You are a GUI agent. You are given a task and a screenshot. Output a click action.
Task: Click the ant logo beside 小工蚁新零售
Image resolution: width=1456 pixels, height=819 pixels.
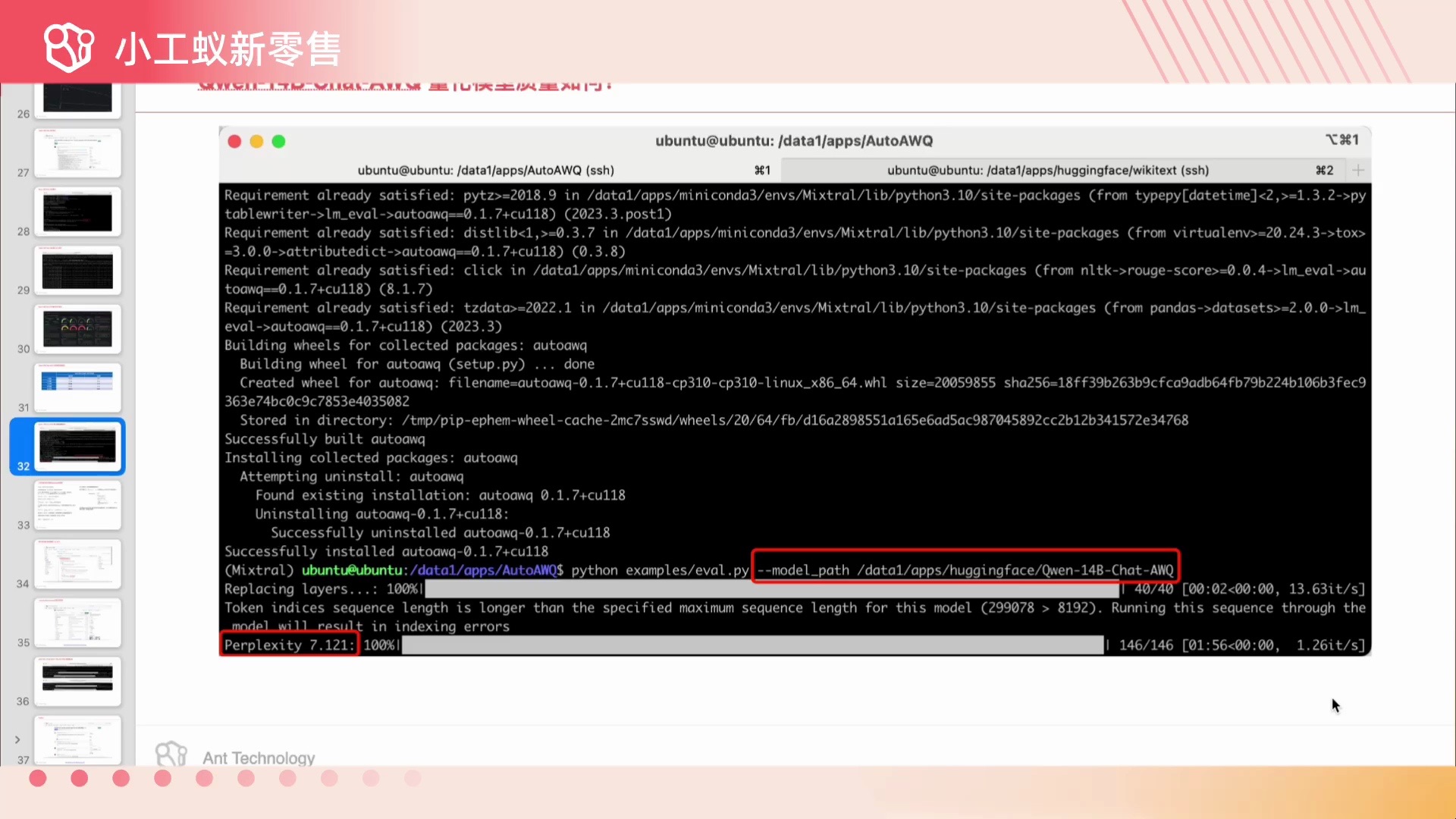tap(68, 48)
